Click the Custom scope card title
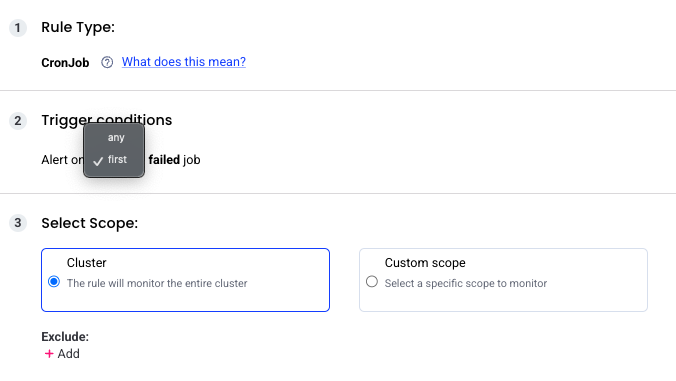 (425, 262)
